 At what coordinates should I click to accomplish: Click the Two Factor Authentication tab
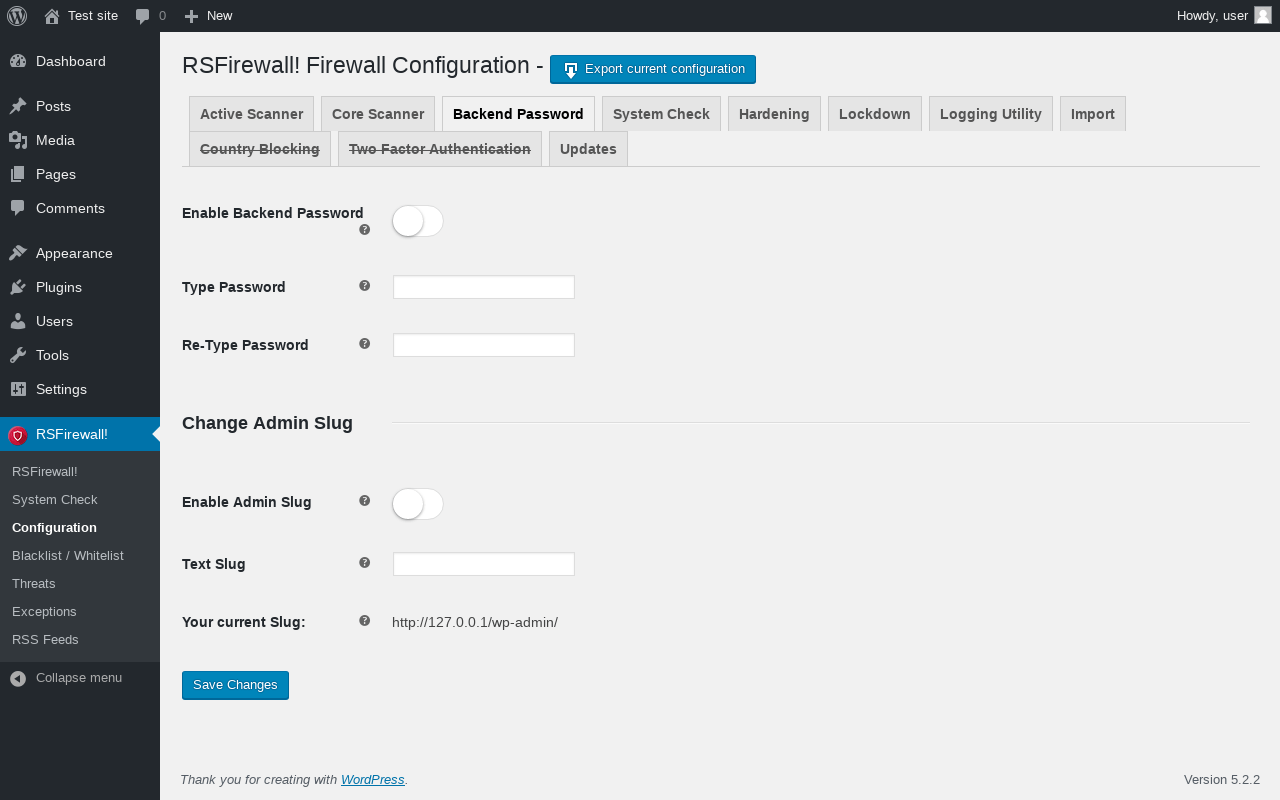440,149
